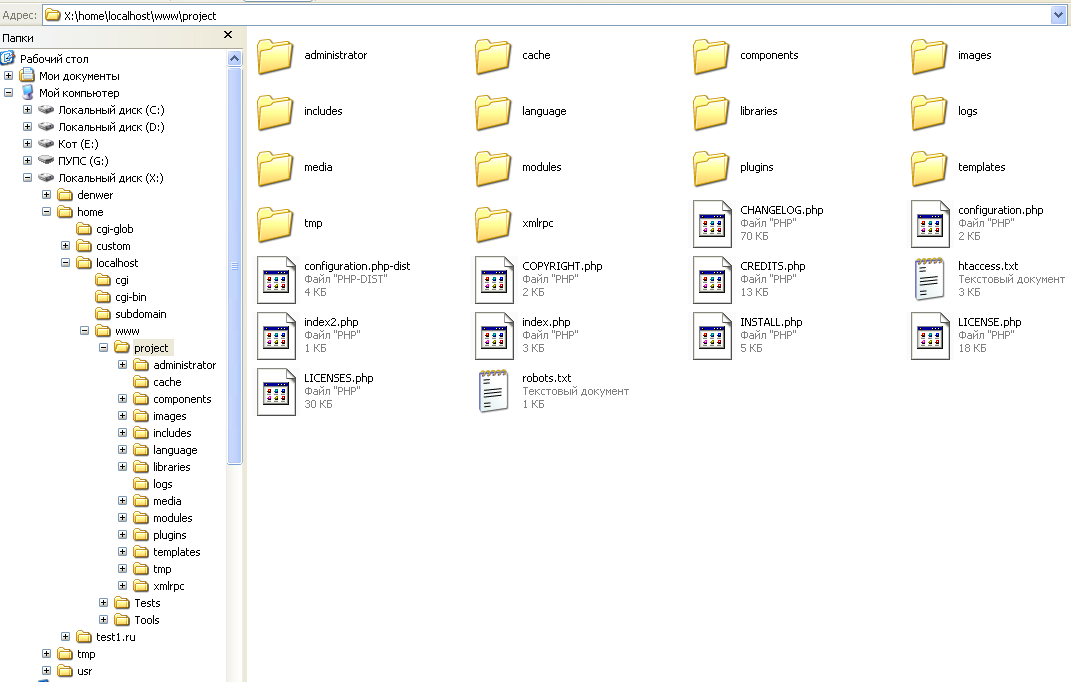Close the Папки folders pane
The width and height of the screenshot is (1071, 682).
pos(228,35)
